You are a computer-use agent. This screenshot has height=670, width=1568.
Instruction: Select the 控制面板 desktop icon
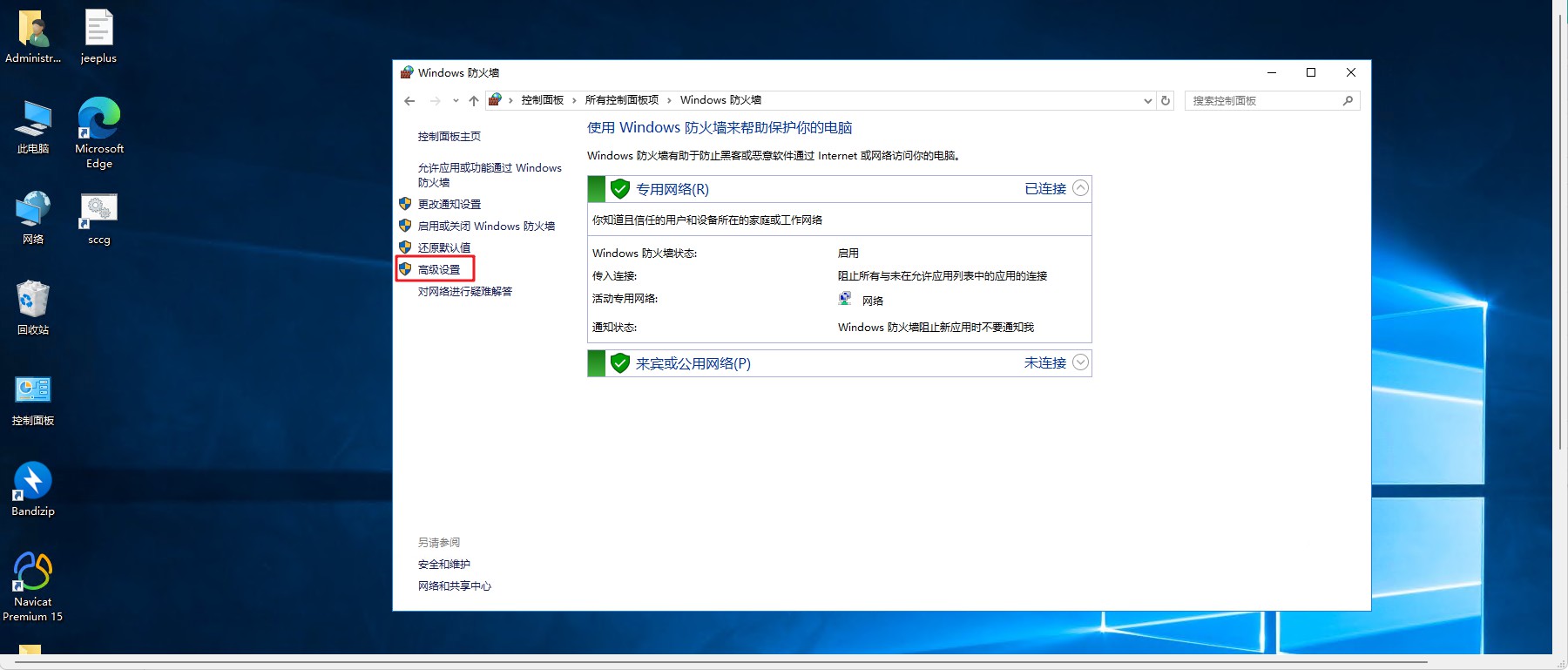(x=33, y=399)
